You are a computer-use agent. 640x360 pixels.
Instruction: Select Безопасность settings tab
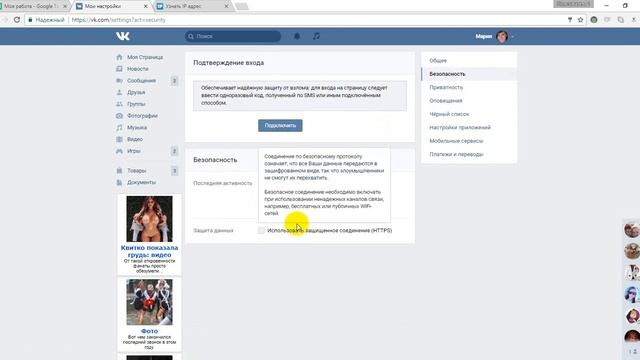pos(469,74)
